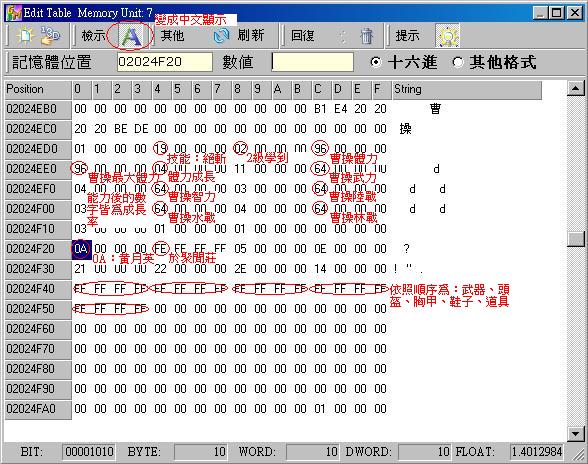Click the greyed undo arrows icon

[x=342, y=36]
